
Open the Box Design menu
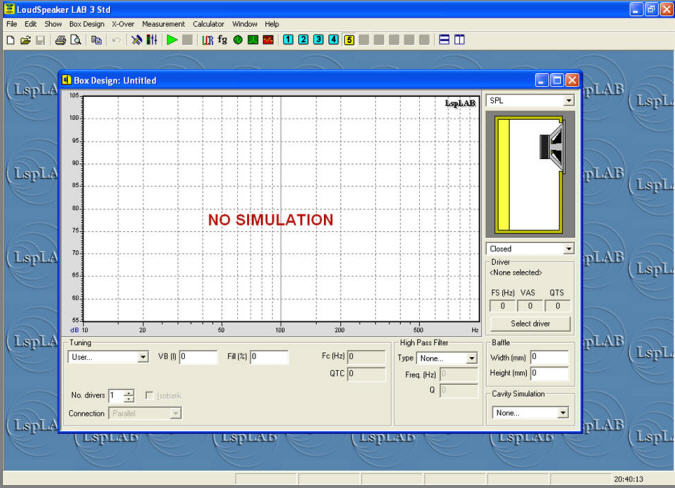coord(87,24)
